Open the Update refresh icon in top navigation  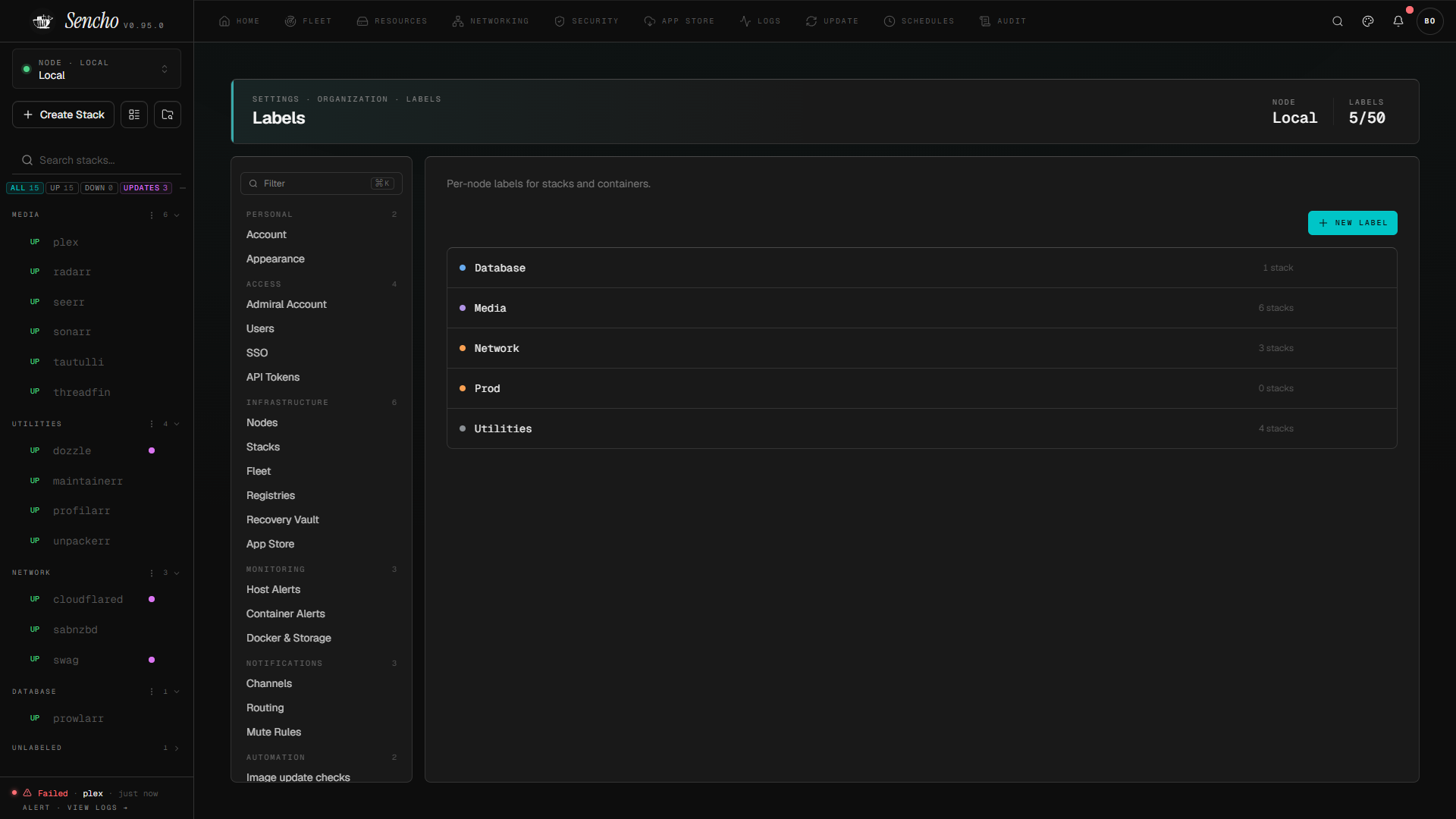click(x=811, y=21)
